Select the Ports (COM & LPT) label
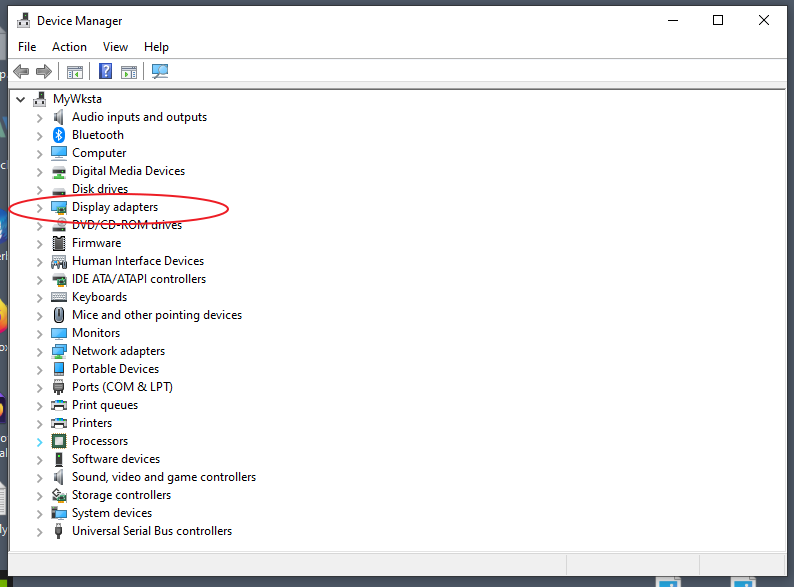Image resolution: width=794 pixels, height=587 pixels. [122, 387]
